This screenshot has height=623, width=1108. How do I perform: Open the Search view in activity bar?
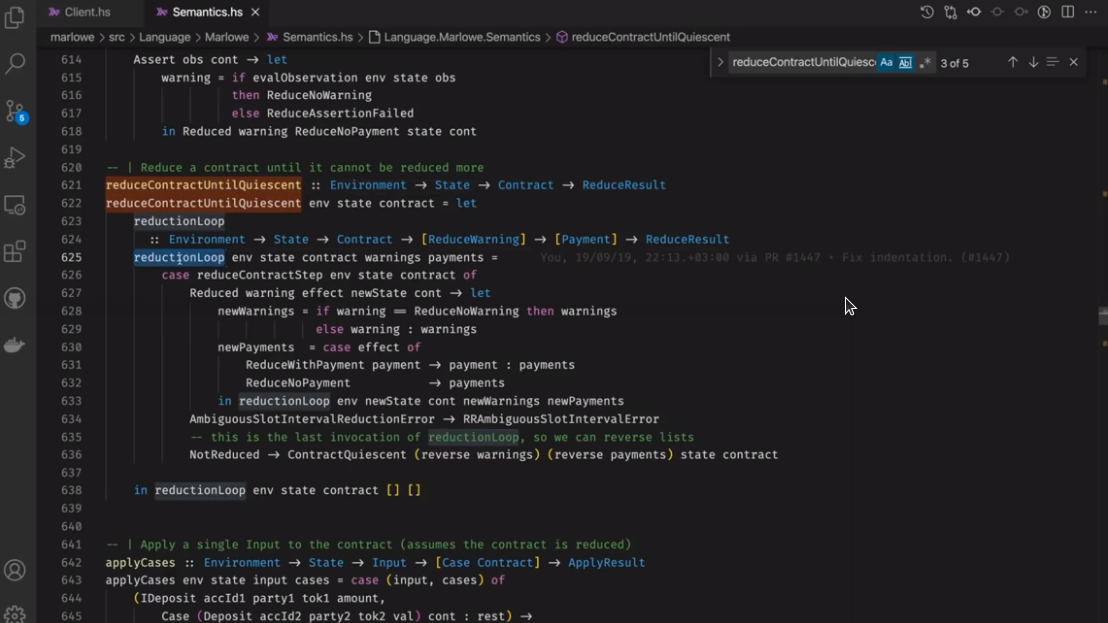point(15,64)
